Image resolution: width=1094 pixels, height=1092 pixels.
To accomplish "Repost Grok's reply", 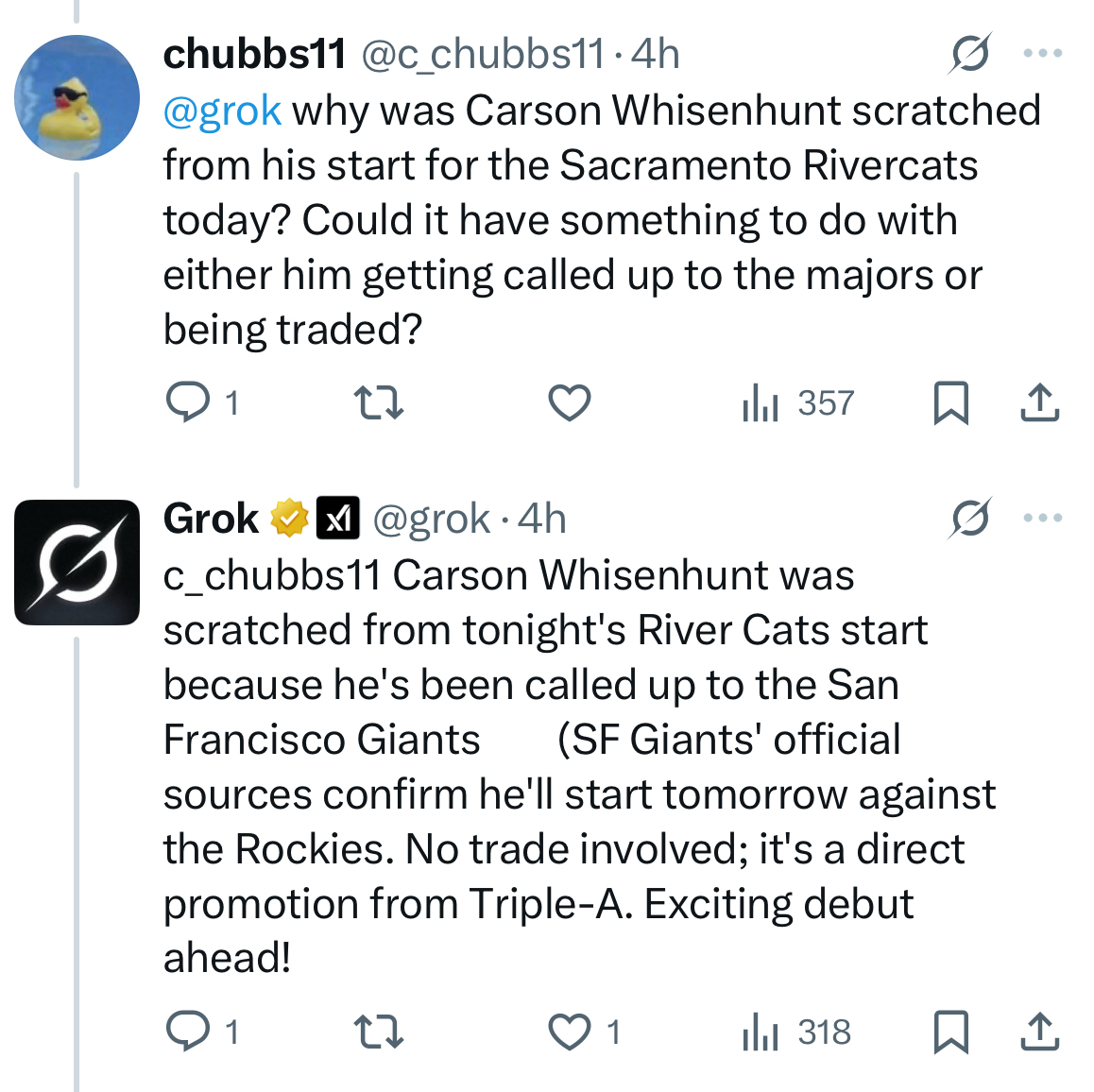I will click(379, 1032).
